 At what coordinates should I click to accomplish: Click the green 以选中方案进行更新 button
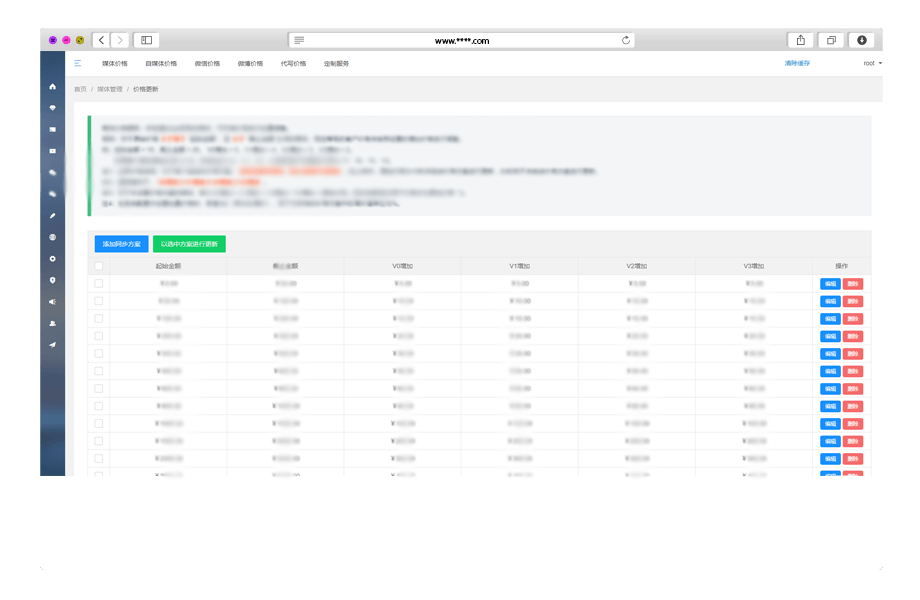[189, 243]
